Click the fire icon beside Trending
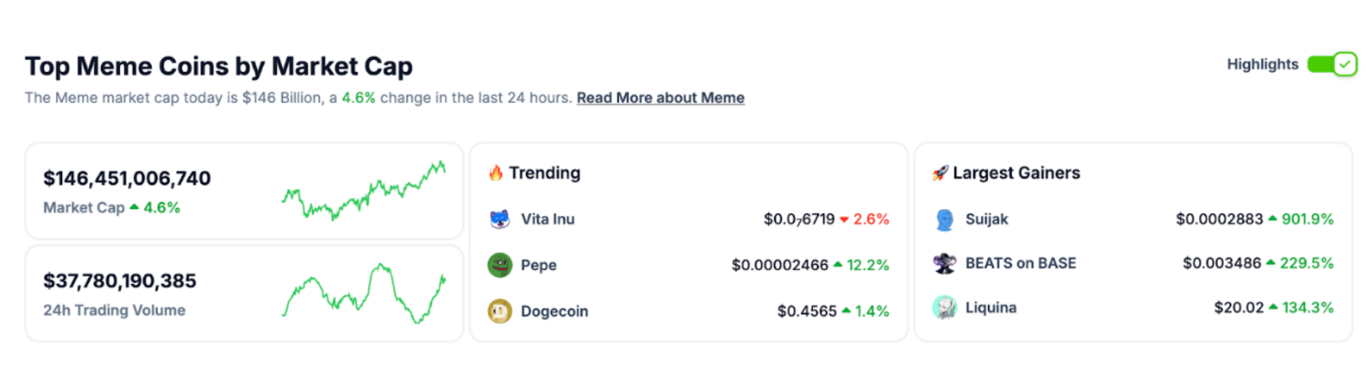This screenshot has width=1366, height=365. click(x=495, y=173)
